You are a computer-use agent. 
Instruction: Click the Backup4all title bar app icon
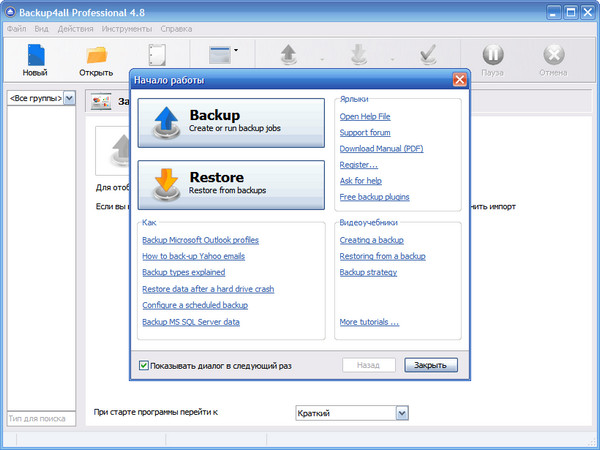(x=11, y=12)
